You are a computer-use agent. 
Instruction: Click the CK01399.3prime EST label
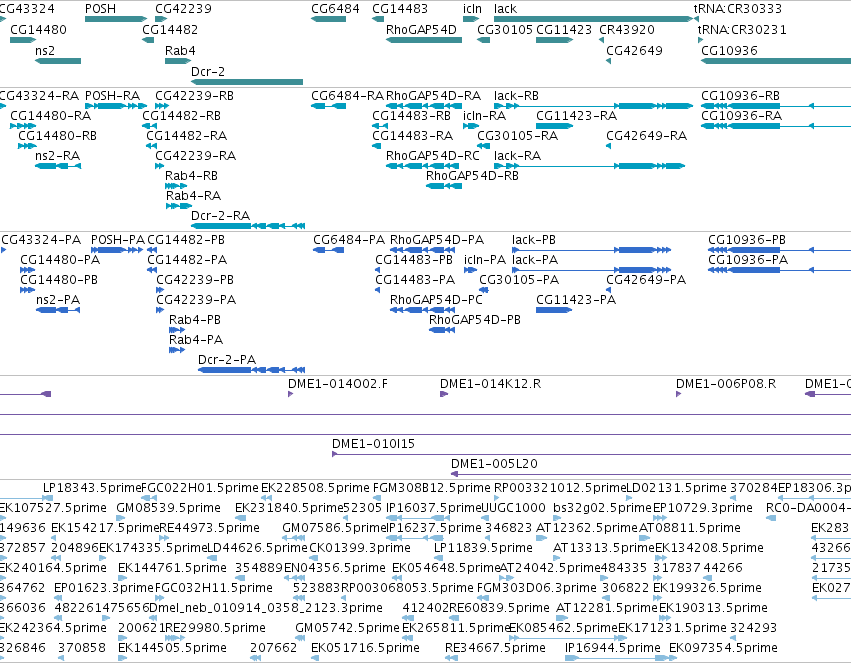click(360, 548)
